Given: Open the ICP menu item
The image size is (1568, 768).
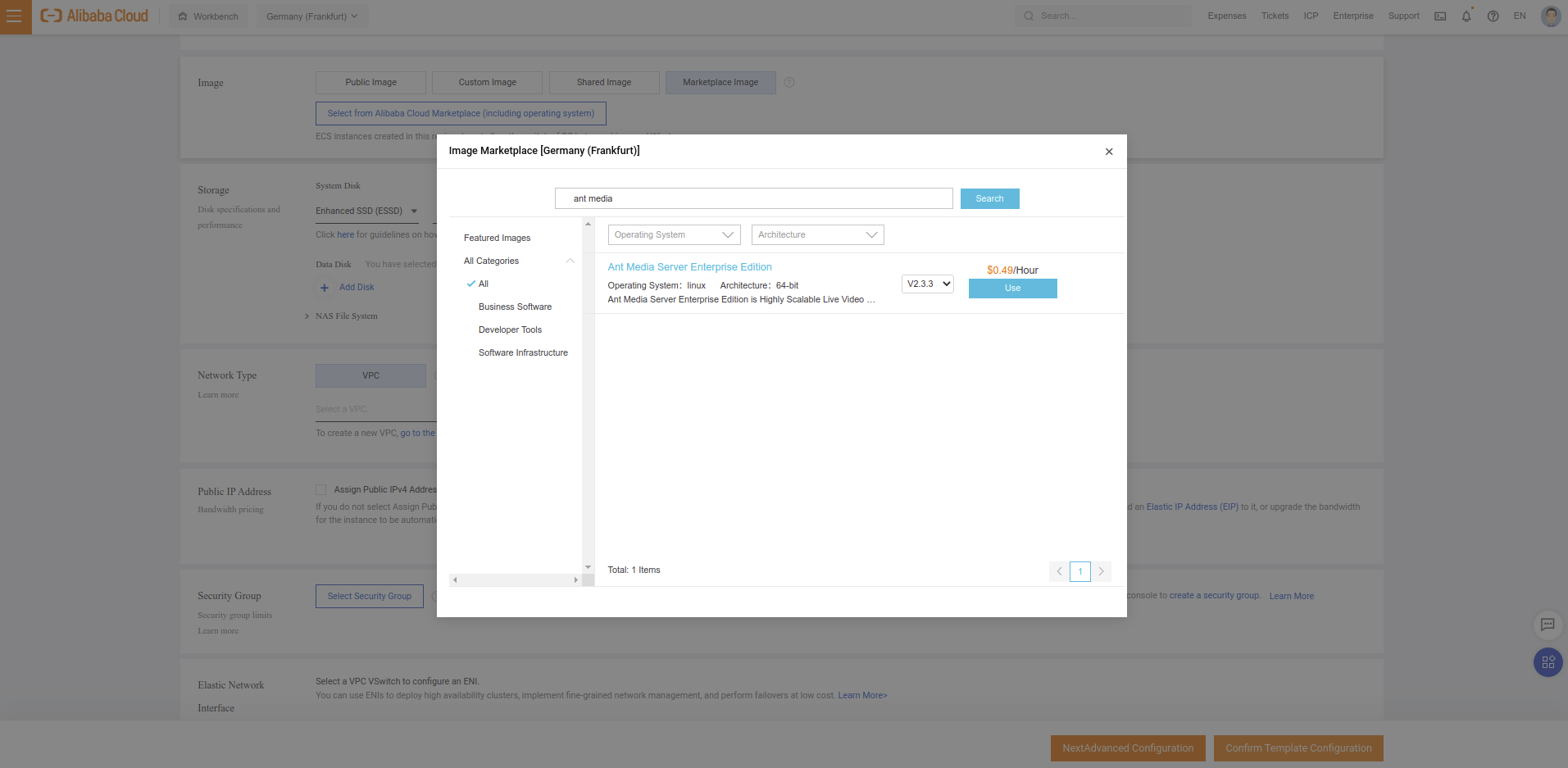Looking at the screenshot, I should click(x=1311, y=16).
